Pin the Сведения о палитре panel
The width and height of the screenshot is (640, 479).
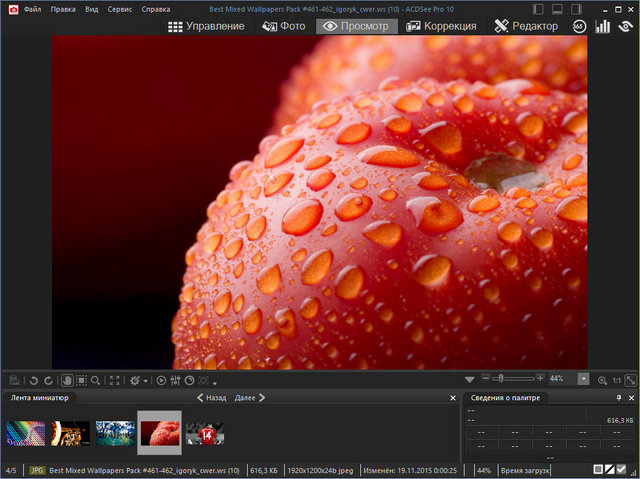(619, 398)
